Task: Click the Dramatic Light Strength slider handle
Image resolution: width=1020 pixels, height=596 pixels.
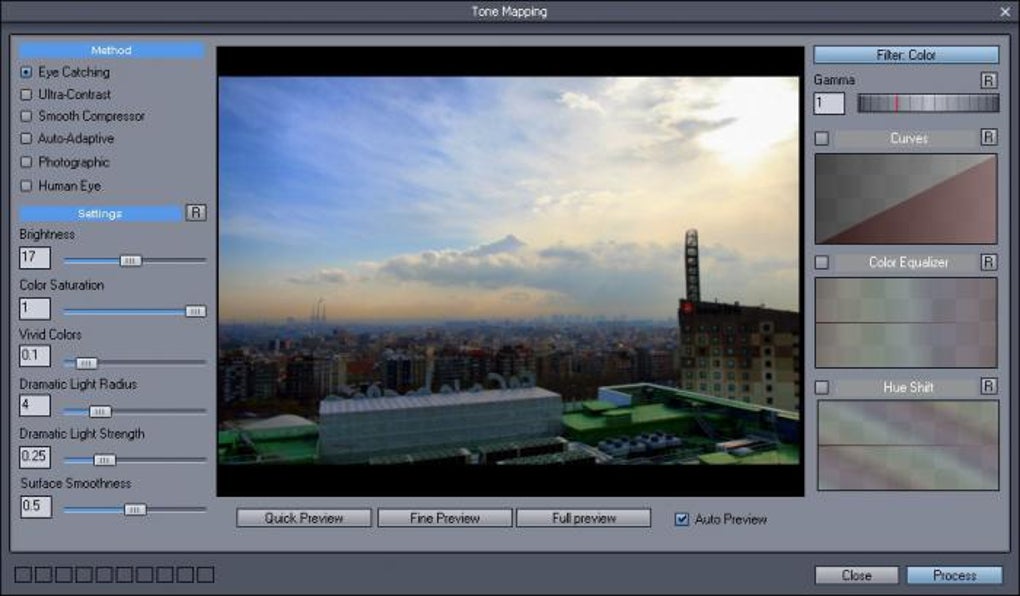Action: [x=104, y=460]
